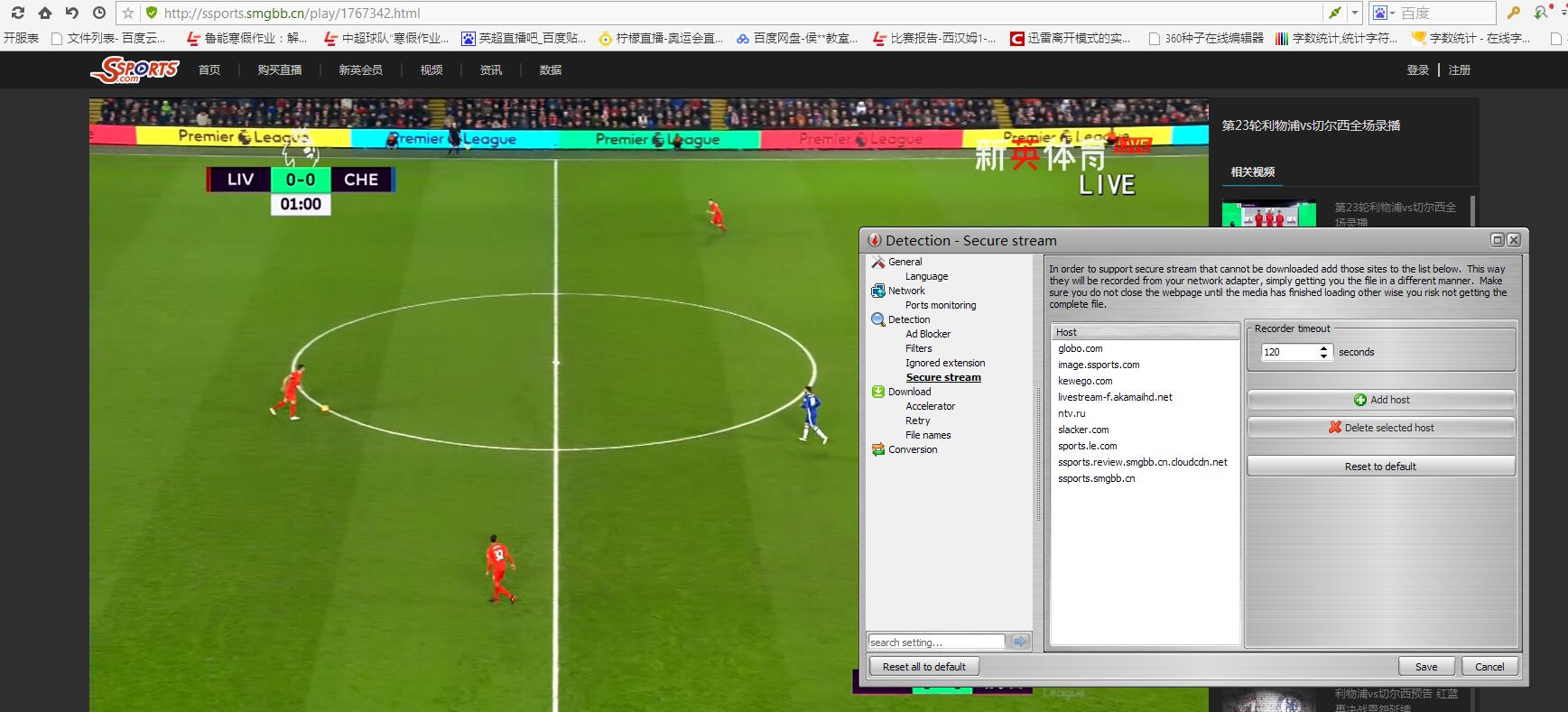The image size is (1568, 712).
Task: Click the green security shield in address bar
Action: click(152, 13)
